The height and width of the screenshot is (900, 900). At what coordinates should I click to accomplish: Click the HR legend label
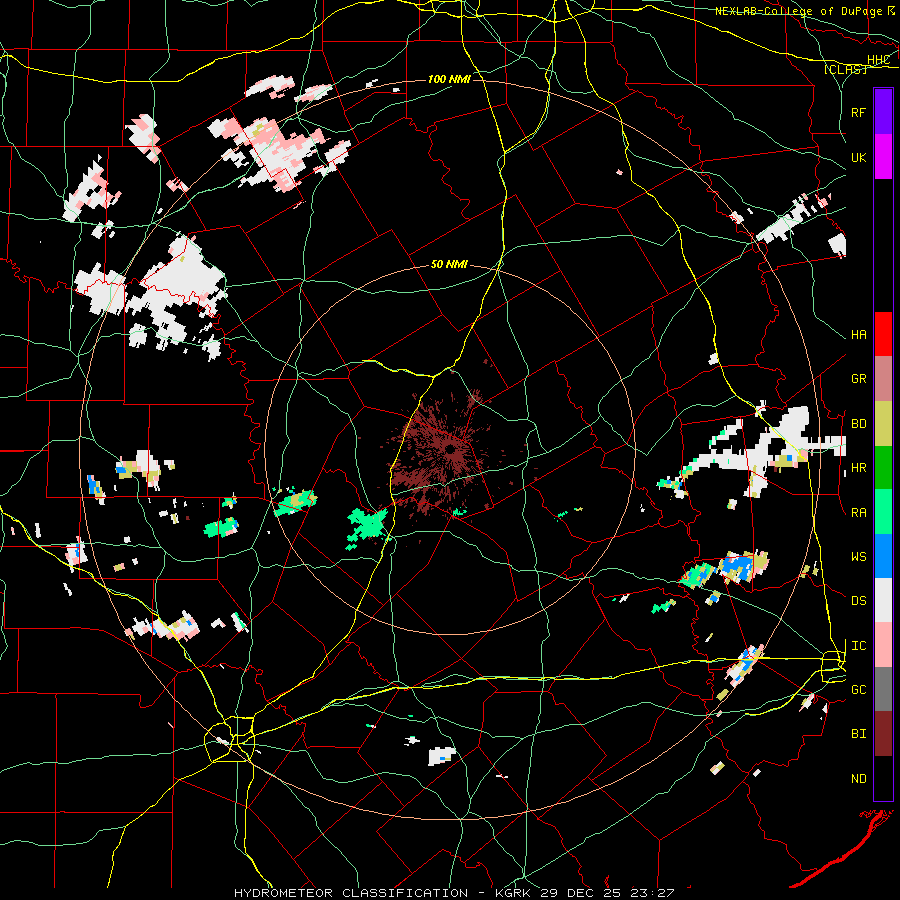[x=858, y=468]
